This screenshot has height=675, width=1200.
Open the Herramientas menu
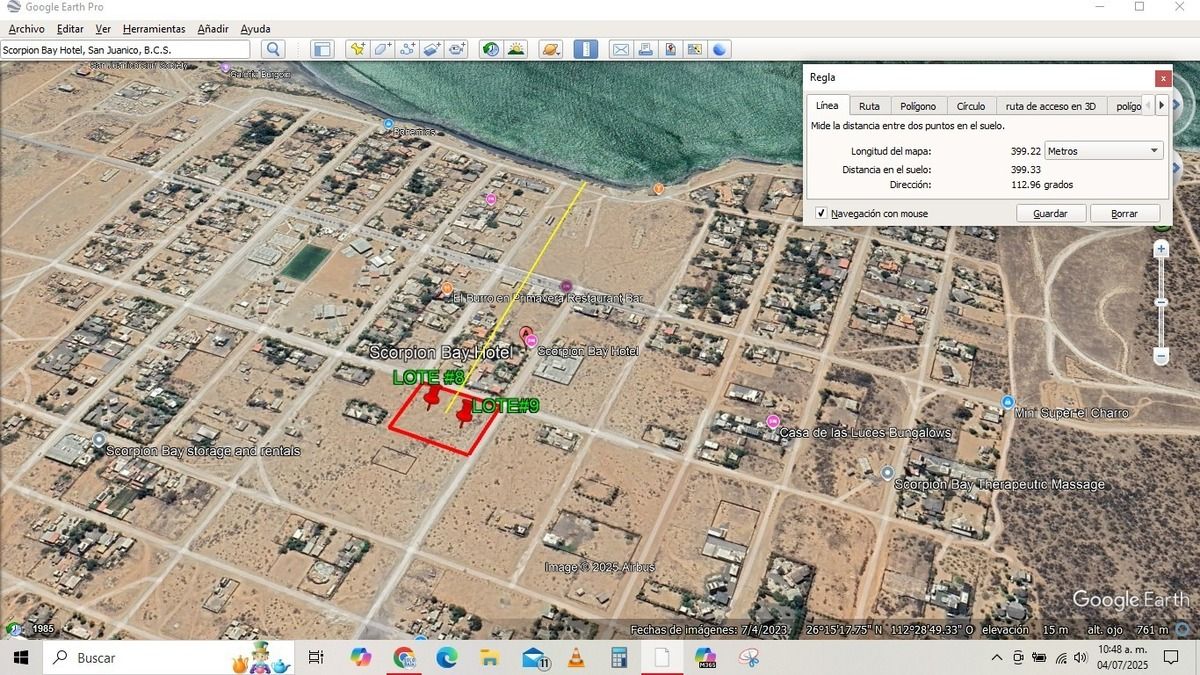(x=154, y=29)
